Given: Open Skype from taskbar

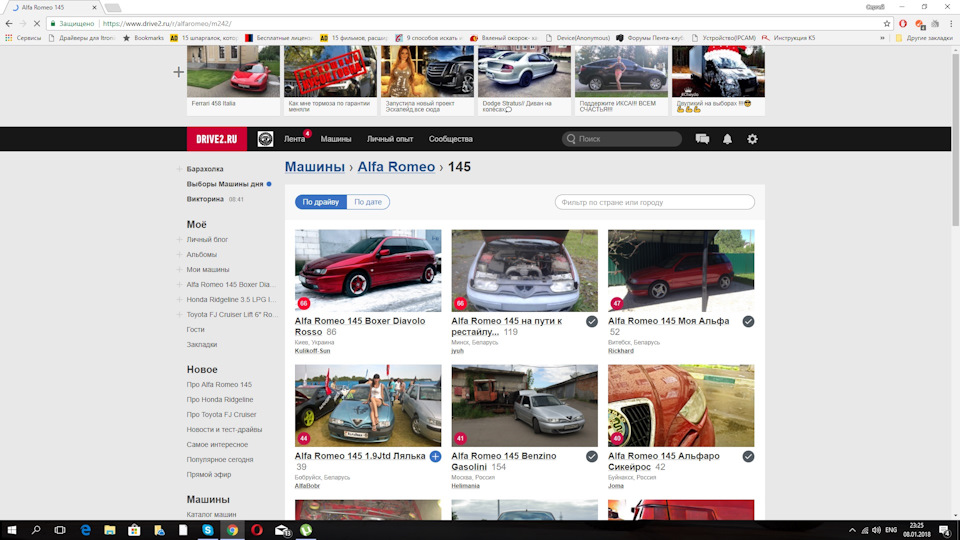Looking at the screenshot, I should coord(208,530).
